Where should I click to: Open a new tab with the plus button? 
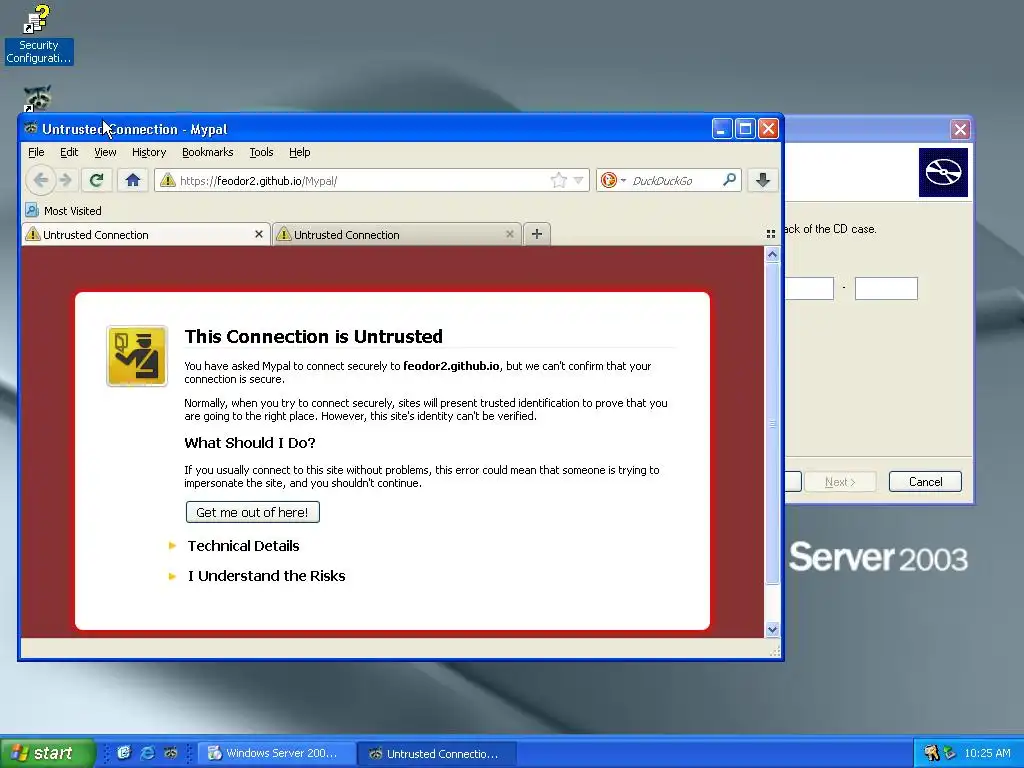537,234
